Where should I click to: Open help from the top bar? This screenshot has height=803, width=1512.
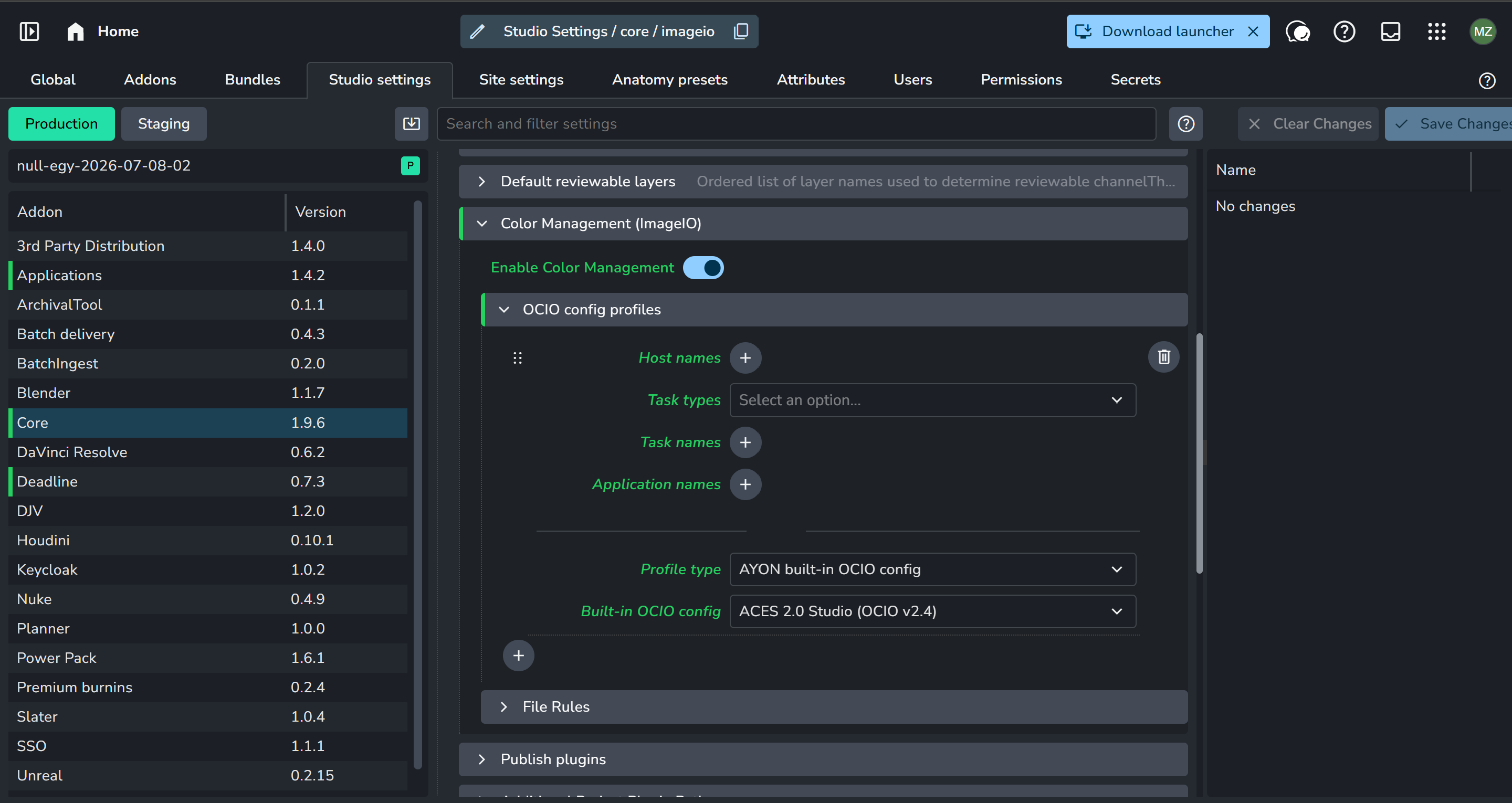(1344, 31)
